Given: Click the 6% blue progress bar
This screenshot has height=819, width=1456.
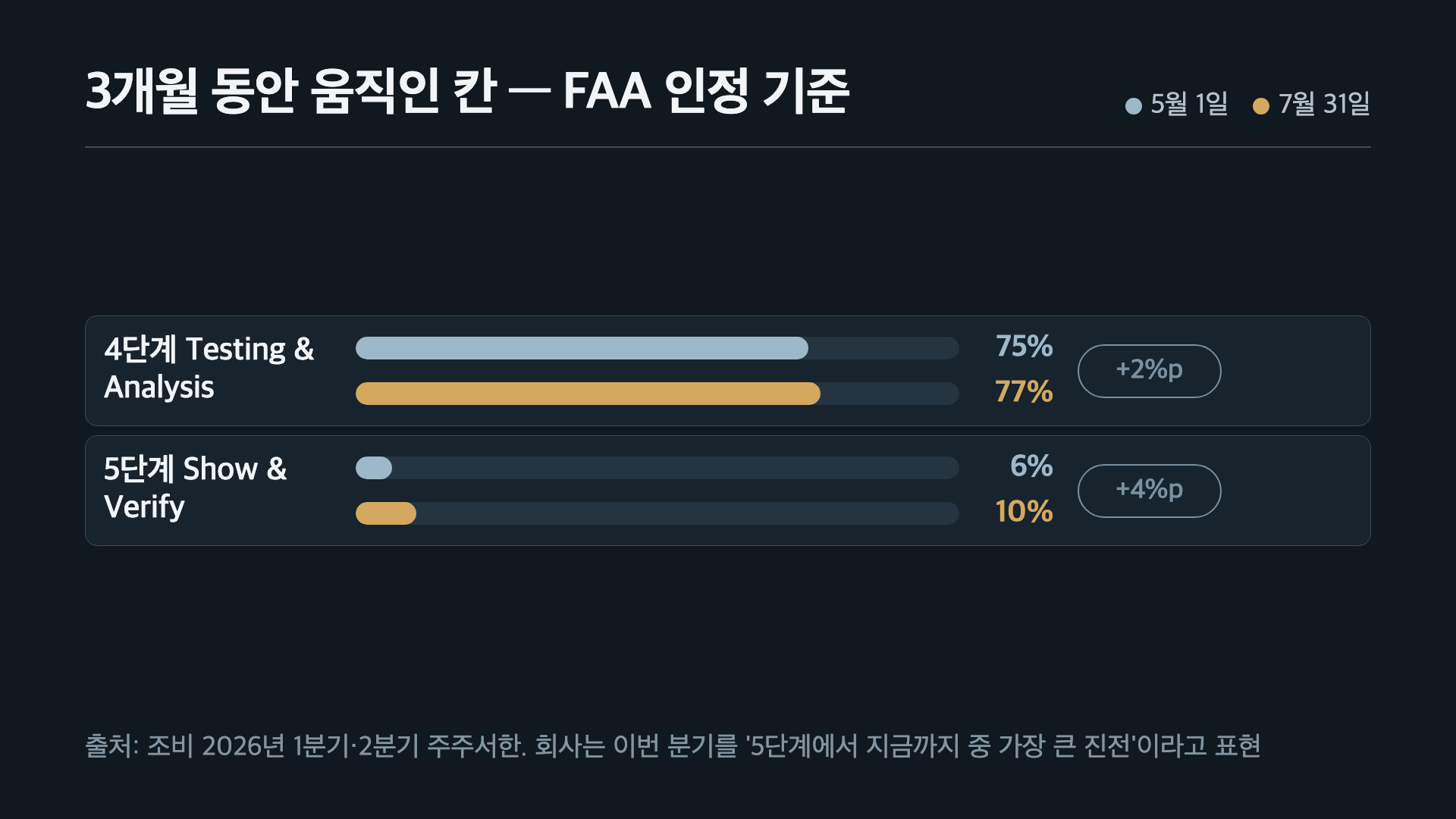Looking at the screenshot, I should coord(374,468).
